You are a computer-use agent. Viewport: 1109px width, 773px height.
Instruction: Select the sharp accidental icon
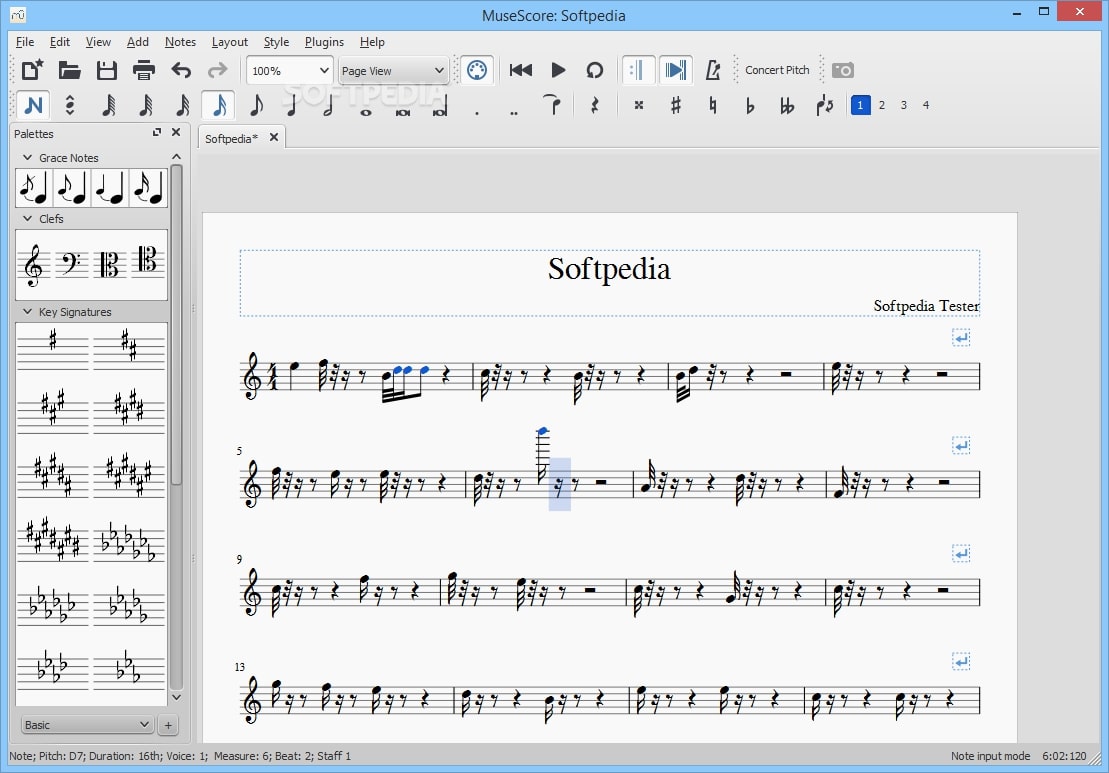676,105
